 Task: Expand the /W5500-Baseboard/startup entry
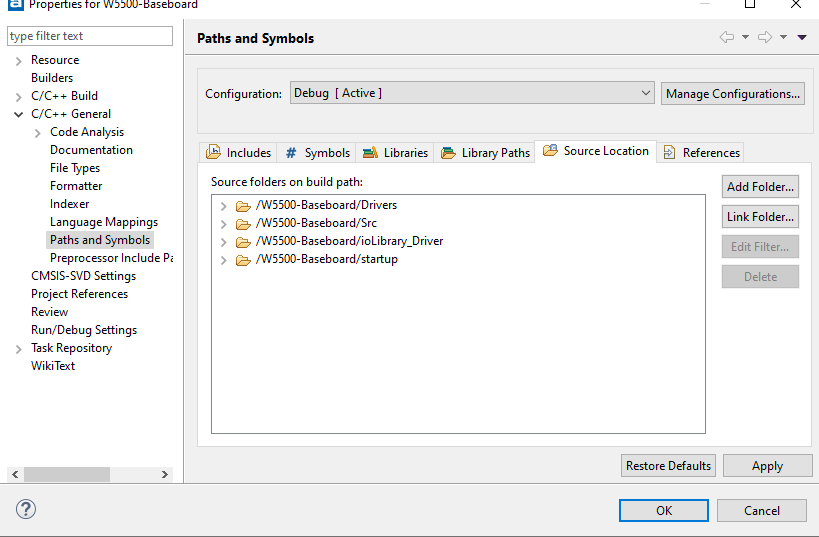click(x=224, y=260)
